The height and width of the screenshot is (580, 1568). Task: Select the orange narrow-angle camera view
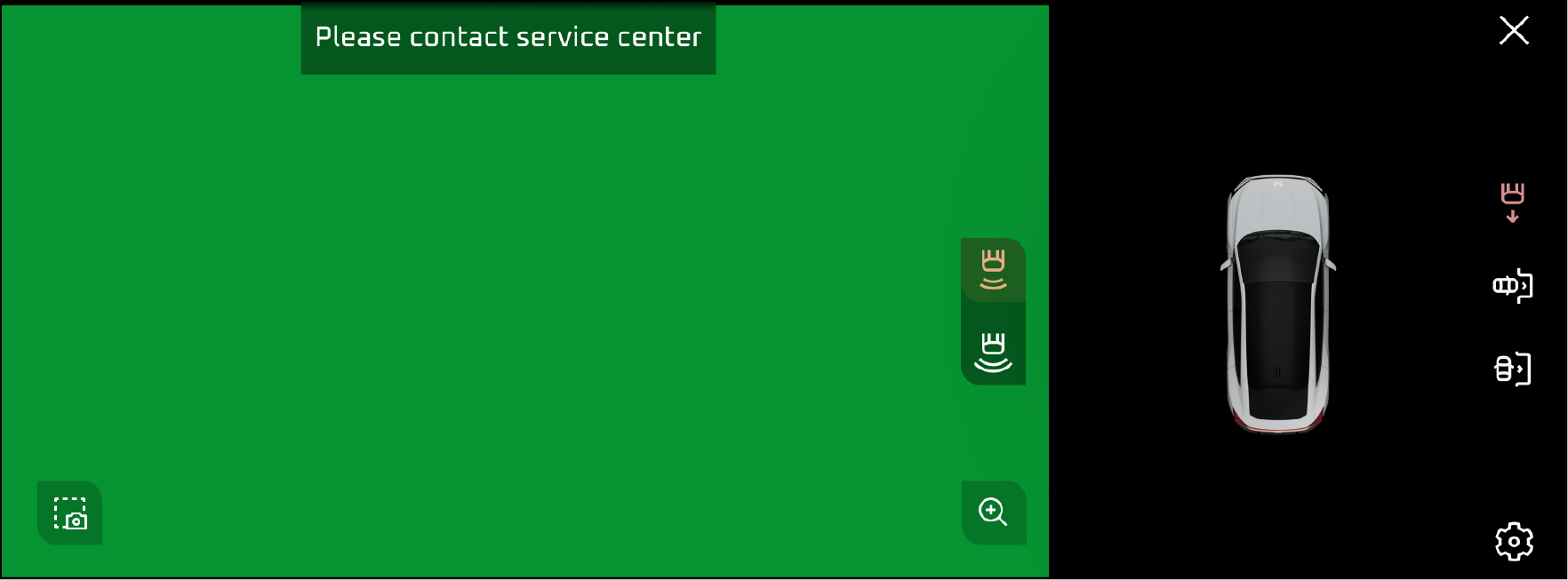pyautogui.click(x=993, y=270)
